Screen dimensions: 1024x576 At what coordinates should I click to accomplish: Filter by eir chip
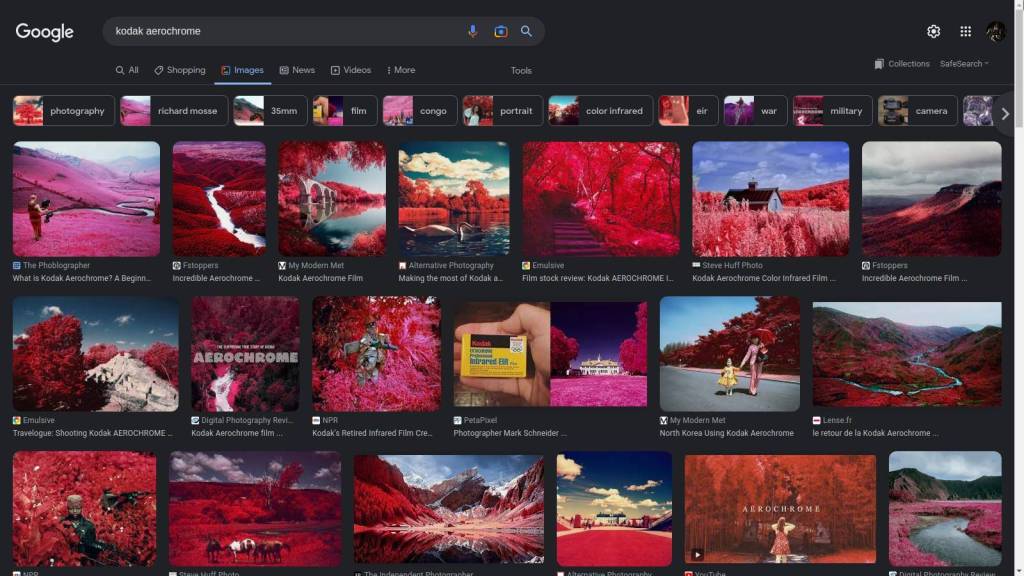tap(688, 111)
